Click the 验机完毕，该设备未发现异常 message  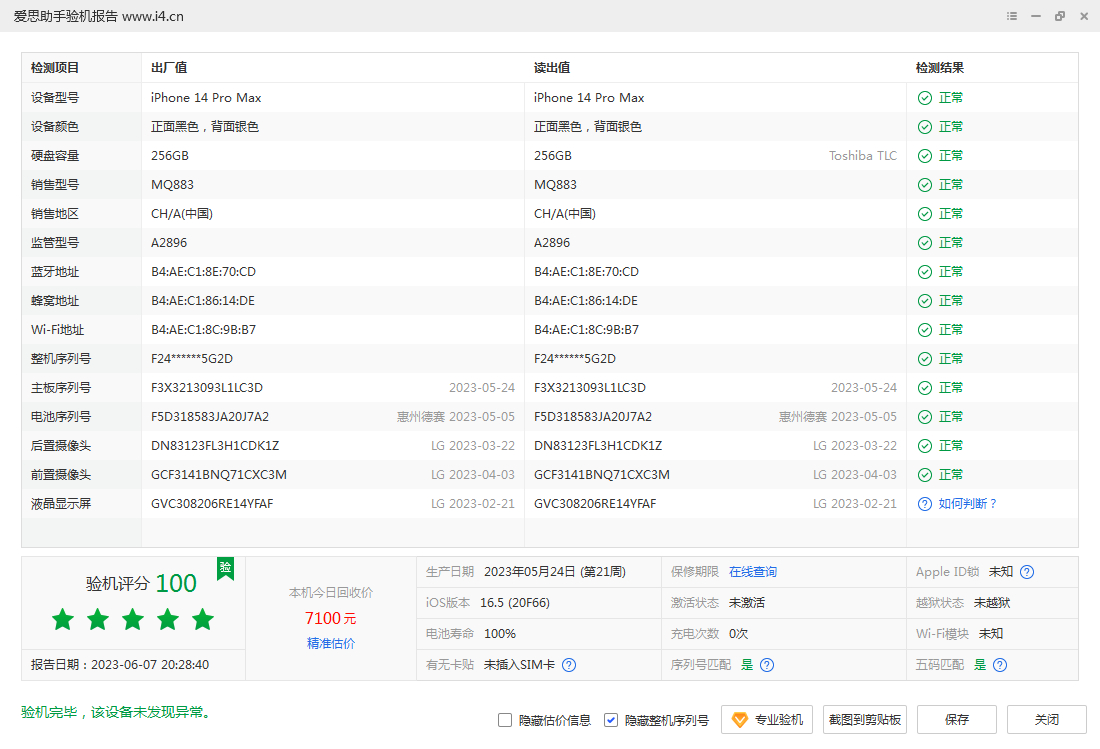coord(116,713)
